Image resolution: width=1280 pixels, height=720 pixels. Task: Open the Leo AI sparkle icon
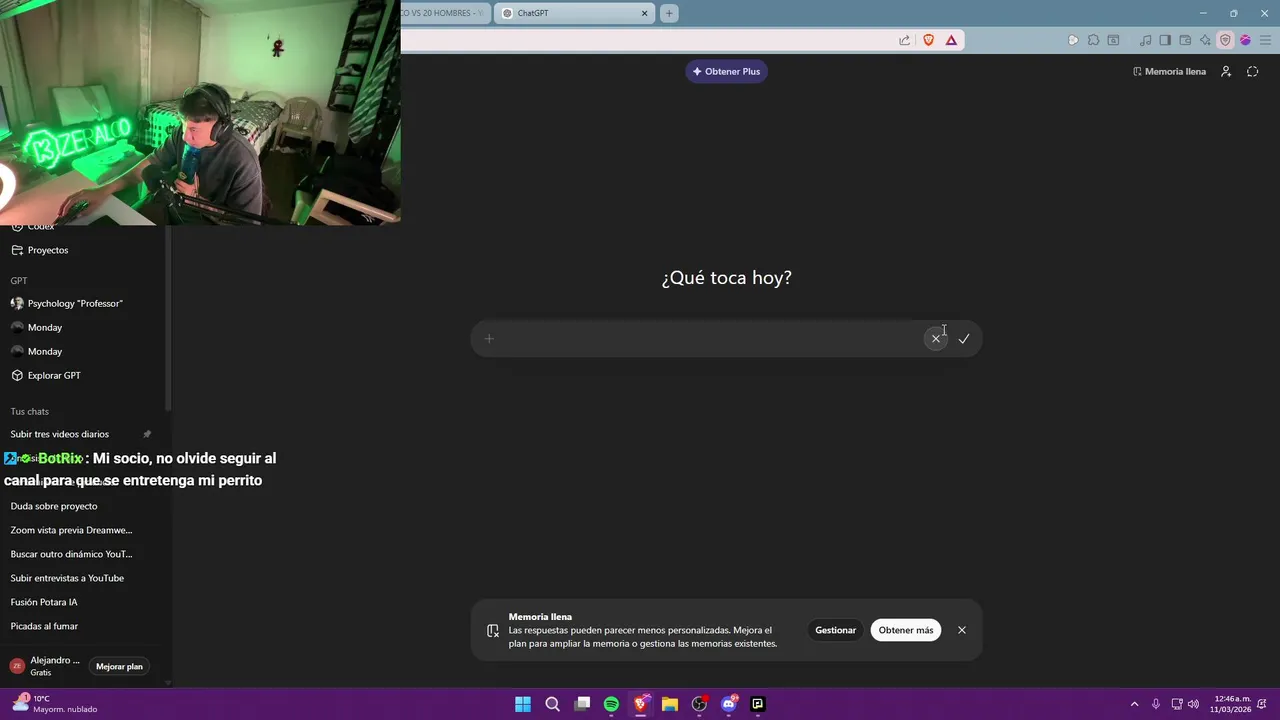(x=1205, y=40)
